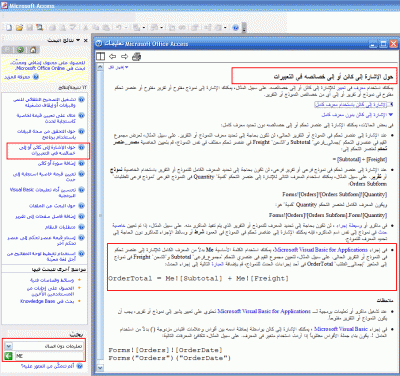This screenshot has height=376, width=400.
Task: Open result حول الإشارة إلى كائن
Action: (x=47, y=150)
